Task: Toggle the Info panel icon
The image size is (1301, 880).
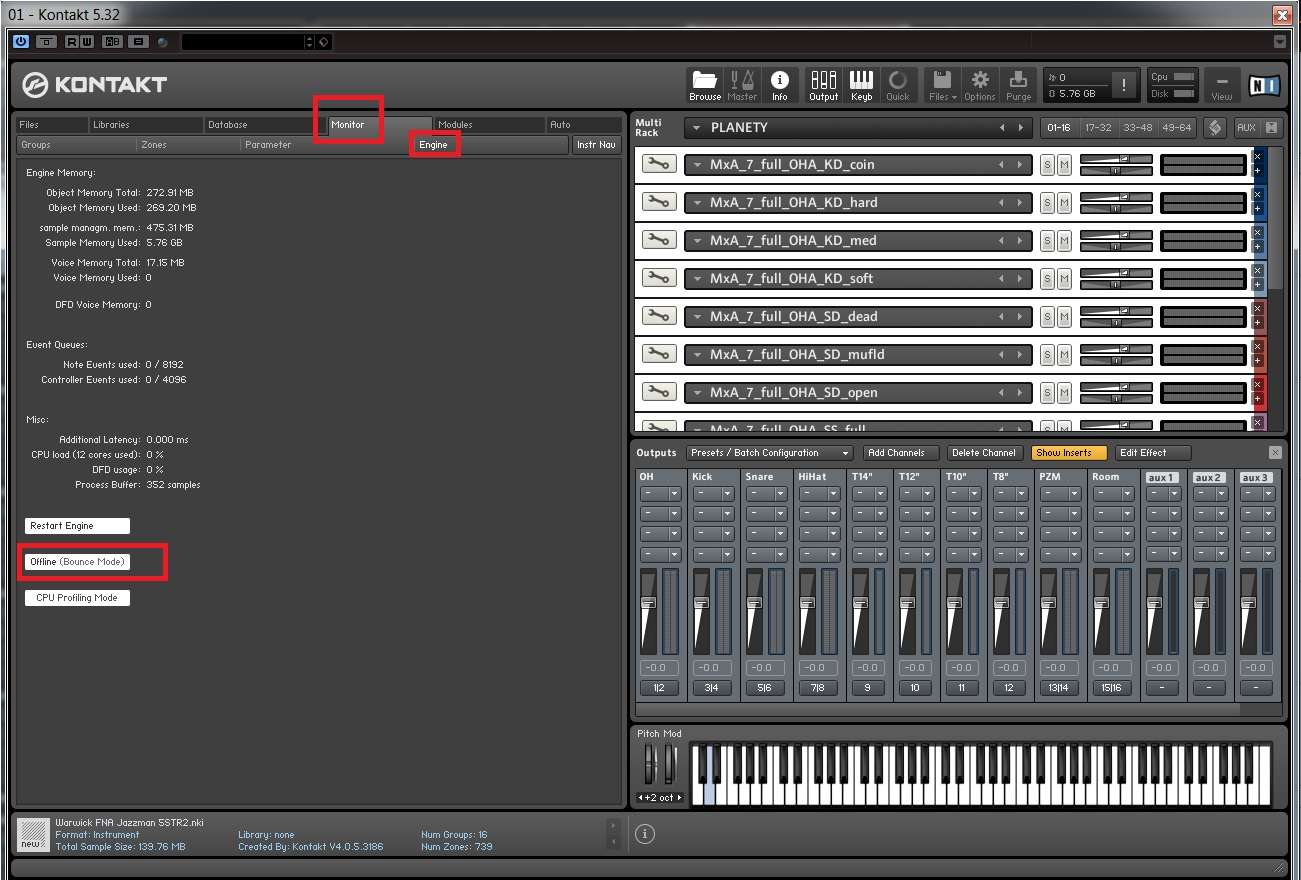Action: (x=779, y=84)
